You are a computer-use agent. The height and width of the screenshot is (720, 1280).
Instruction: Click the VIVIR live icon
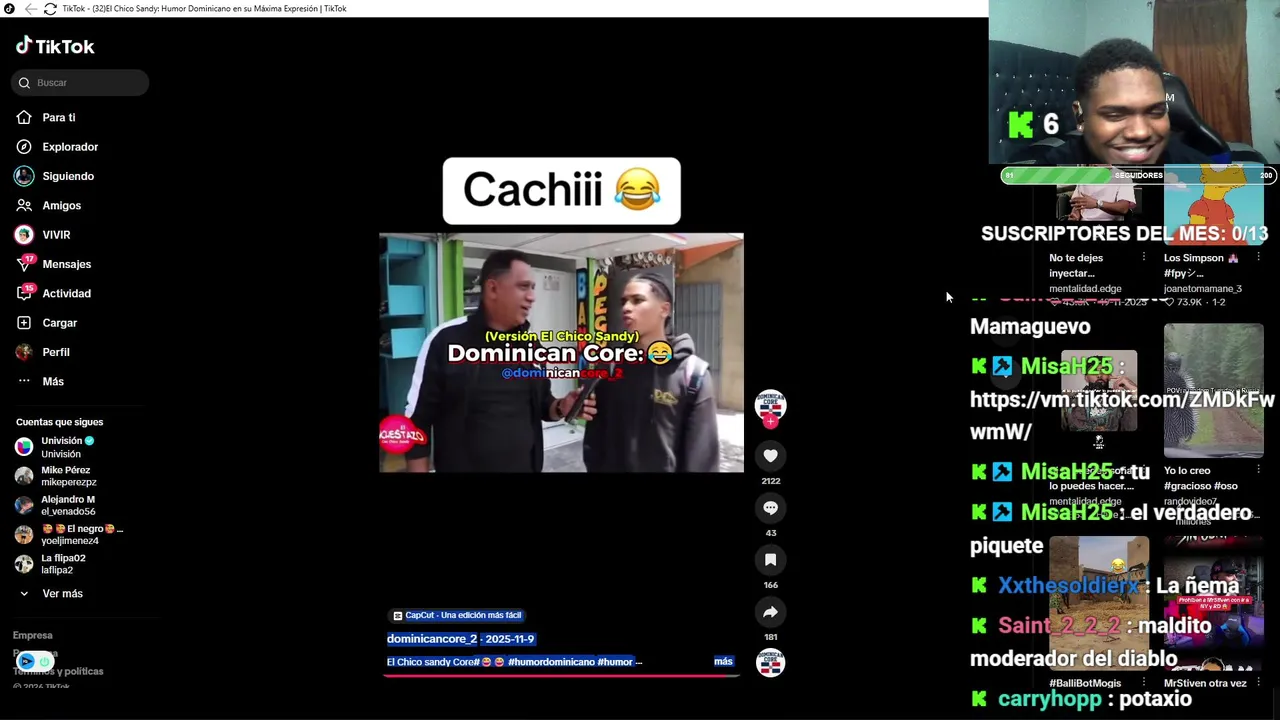click(x=24, y=235)
